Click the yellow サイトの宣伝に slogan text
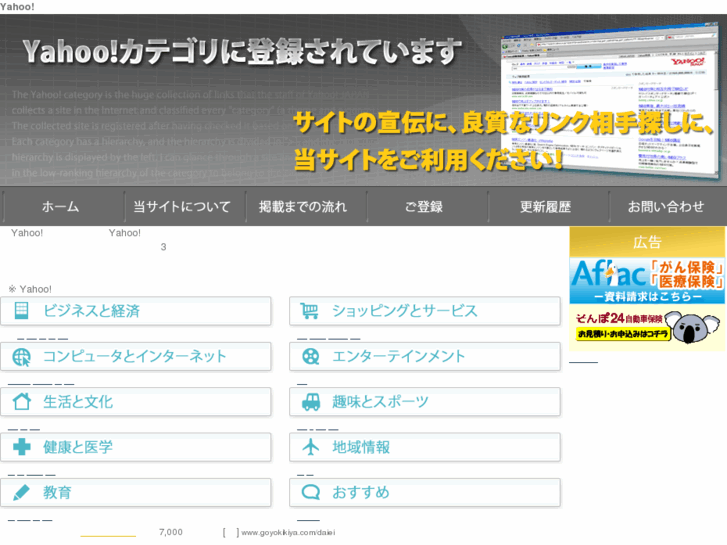727x545 pixels. (503, 122)
